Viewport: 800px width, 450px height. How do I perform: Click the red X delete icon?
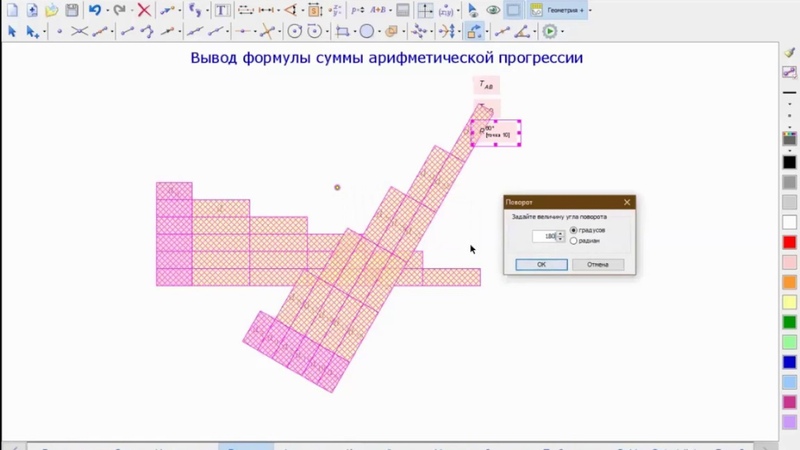coord(144,10)
